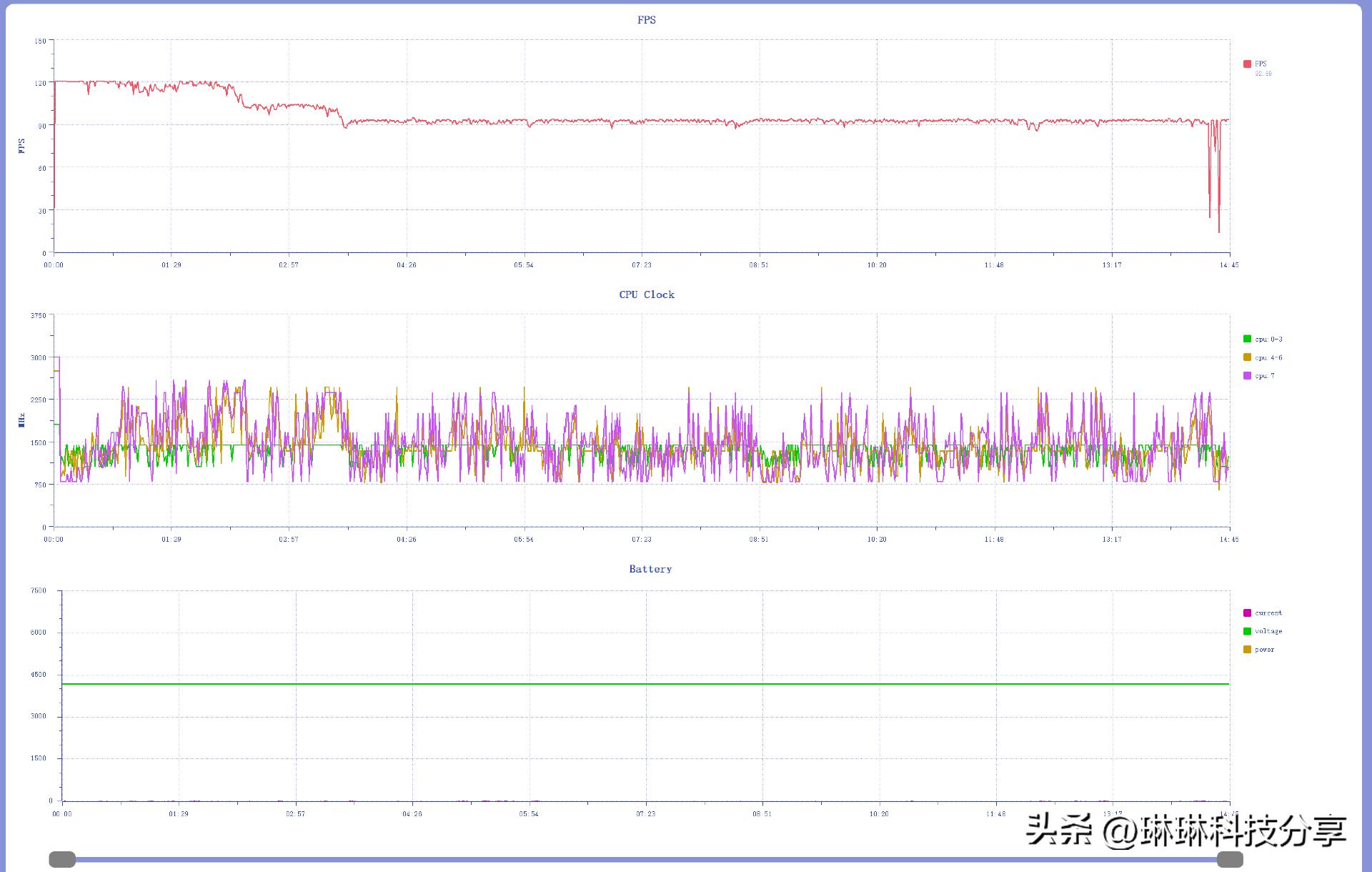Click the left handle of the range slider
The image size is (1372, 872).
pyautogui.click(x=62, y=859)
